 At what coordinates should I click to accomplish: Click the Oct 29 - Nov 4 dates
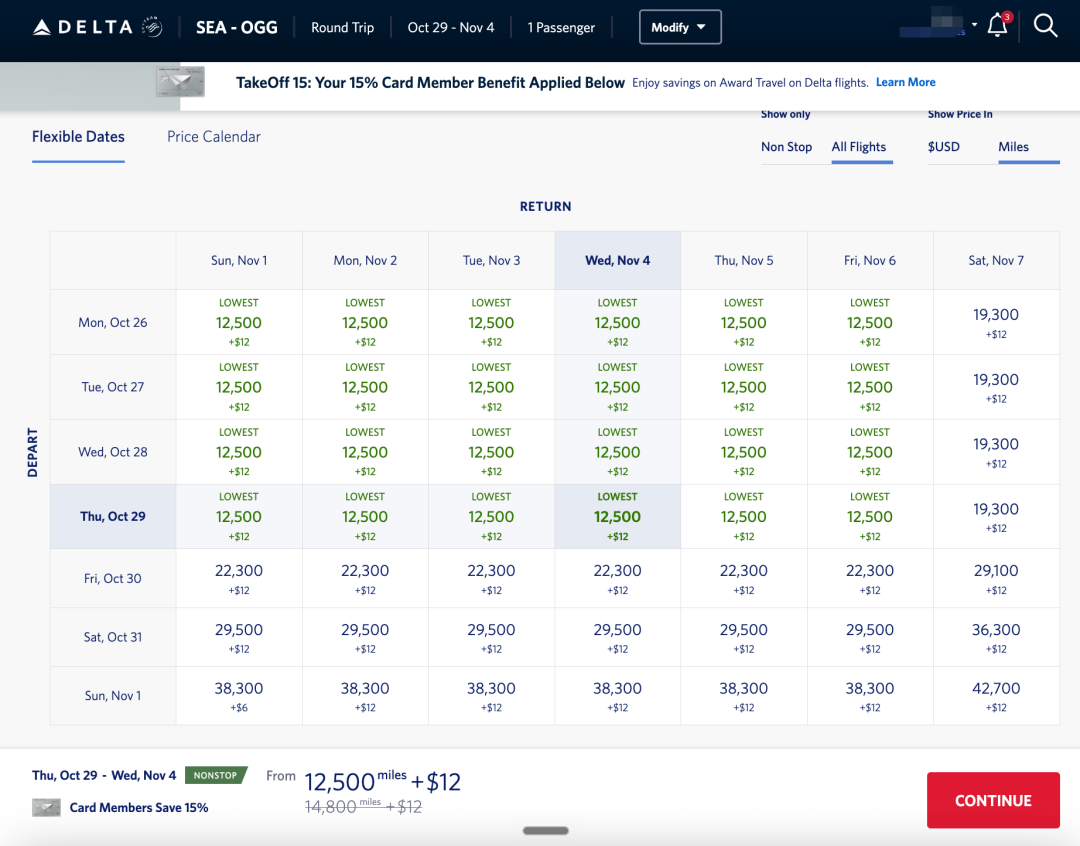point(451,28)
